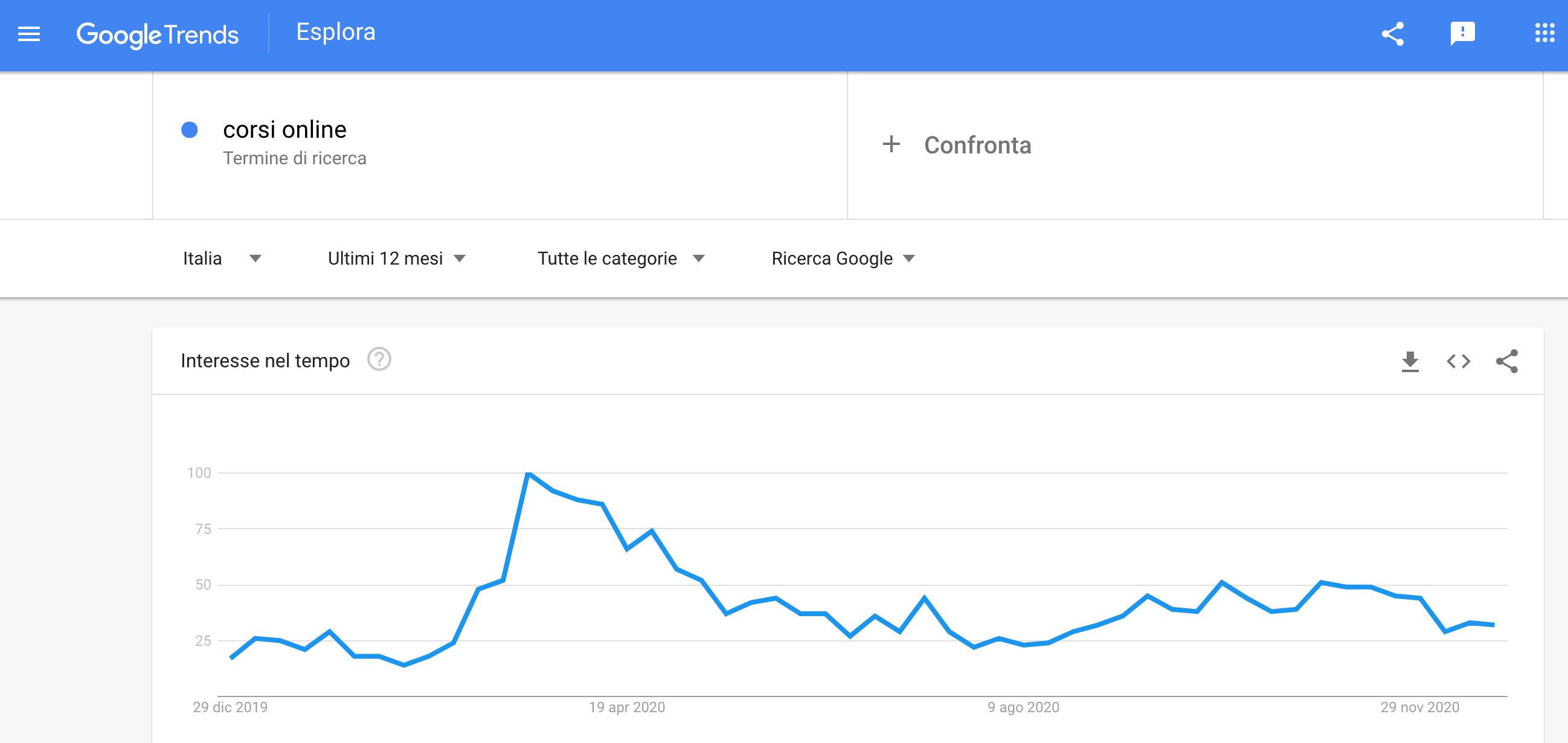Select the Esplora header item
Image resolution: width=1568 pixels, height=743 pixels.
point(335,32)
